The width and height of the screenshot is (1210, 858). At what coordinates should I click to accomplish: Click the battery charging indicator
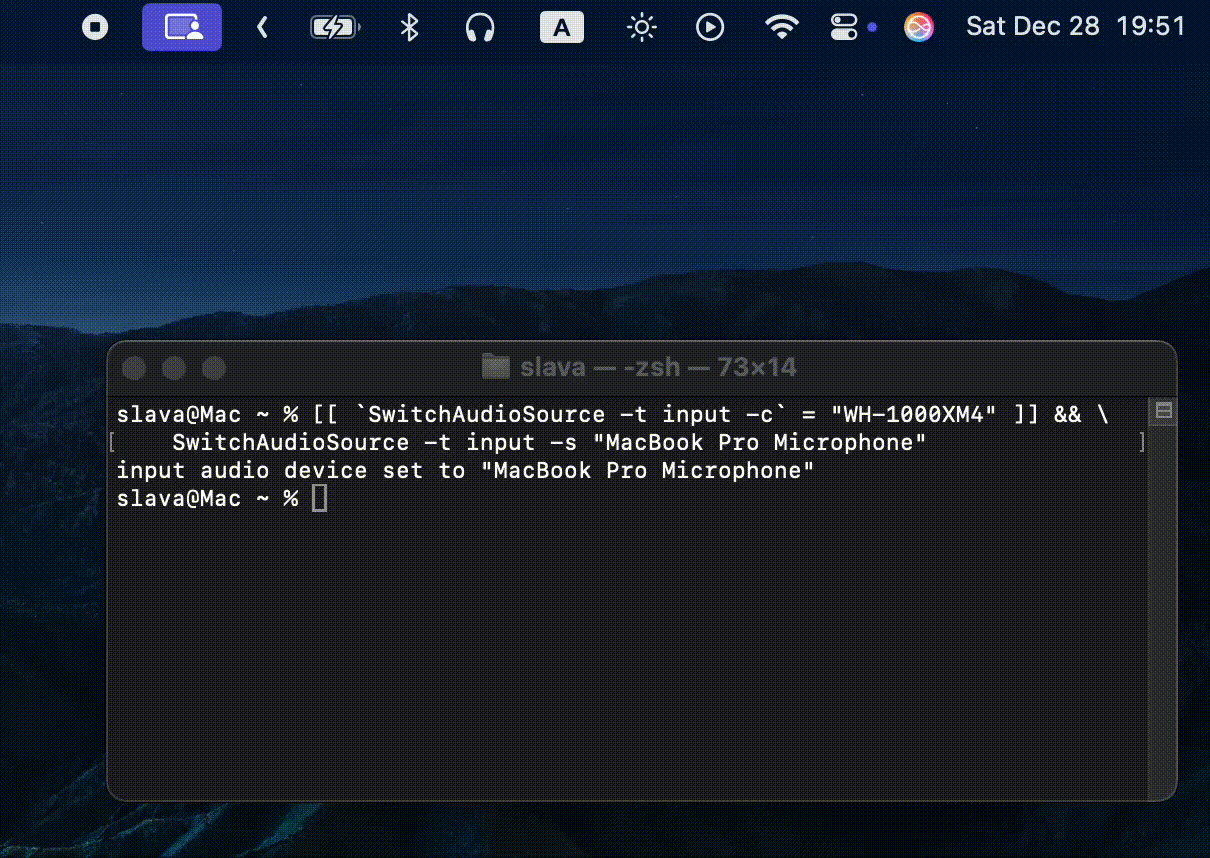(334, 27)
